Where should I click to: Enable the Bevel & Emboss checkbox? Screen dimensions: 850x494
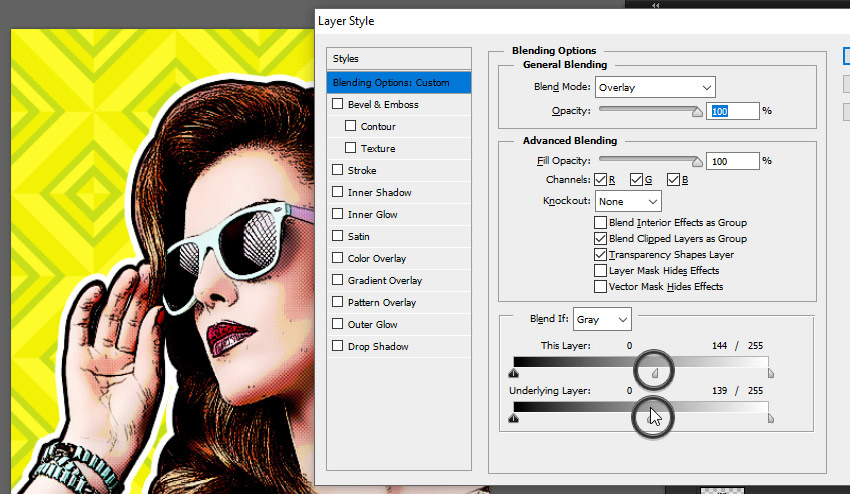tap(338, 104)
